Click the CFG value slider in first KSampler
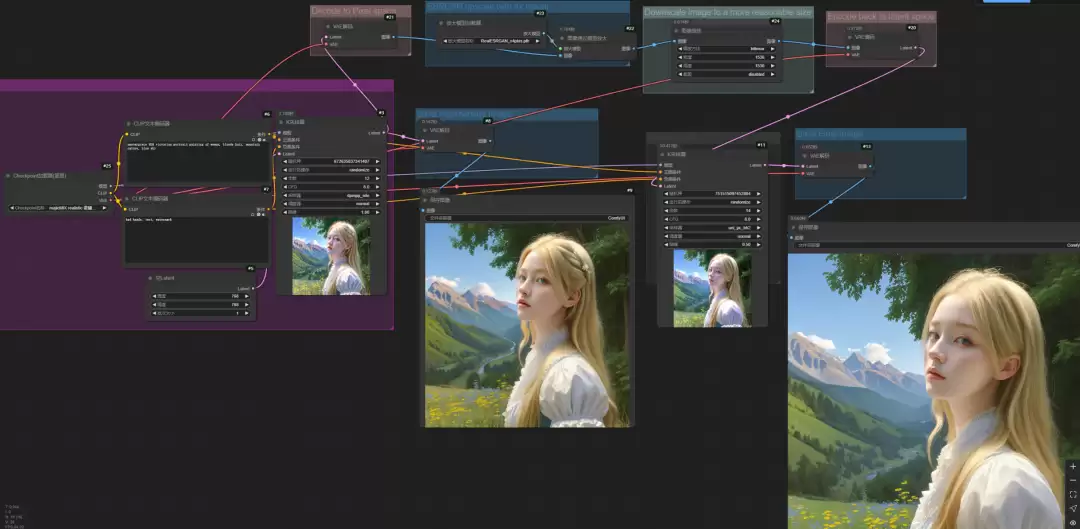 [332, 187]
